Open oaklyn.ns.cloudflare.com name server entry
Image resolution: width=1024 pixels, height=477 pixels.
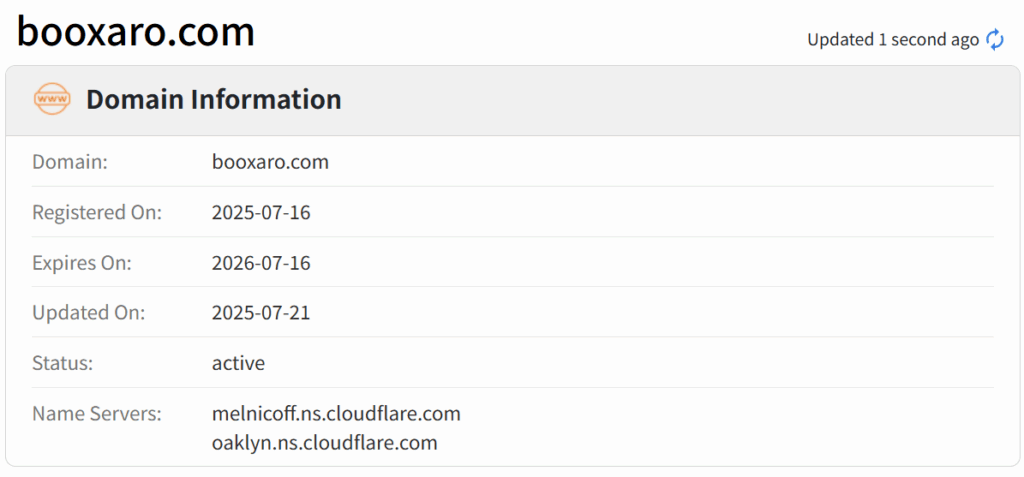(324, 442)
